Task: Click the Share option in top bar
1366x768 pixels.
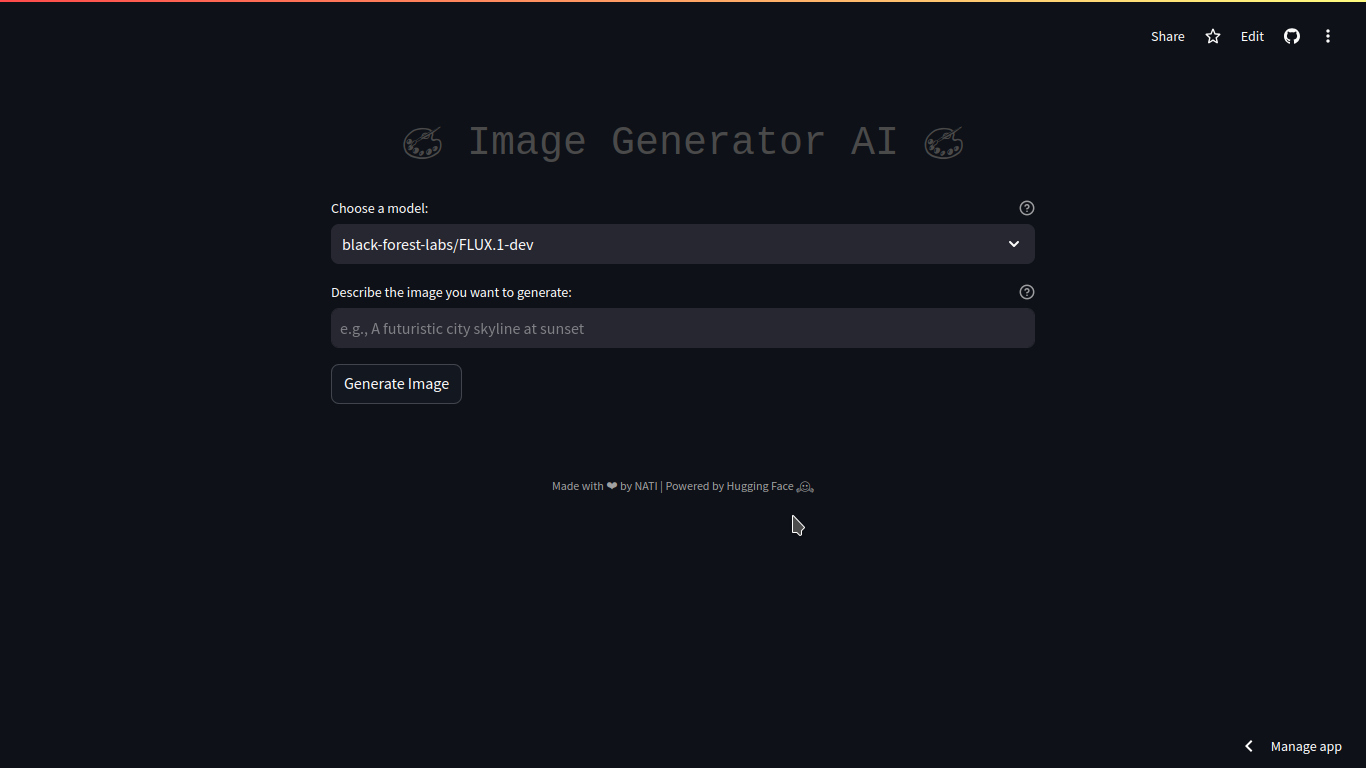Action: 1167,36
